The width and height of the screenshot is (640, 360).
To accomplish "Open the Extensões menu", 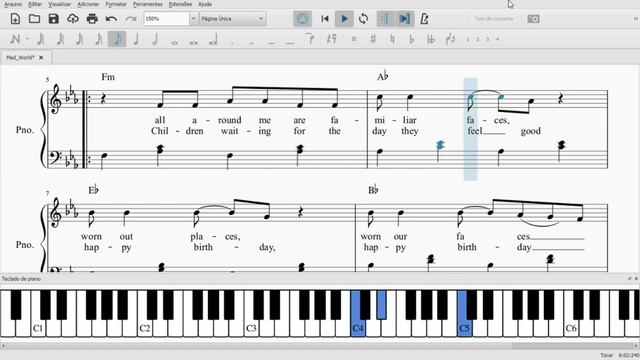I will click(x=180, y=4).
